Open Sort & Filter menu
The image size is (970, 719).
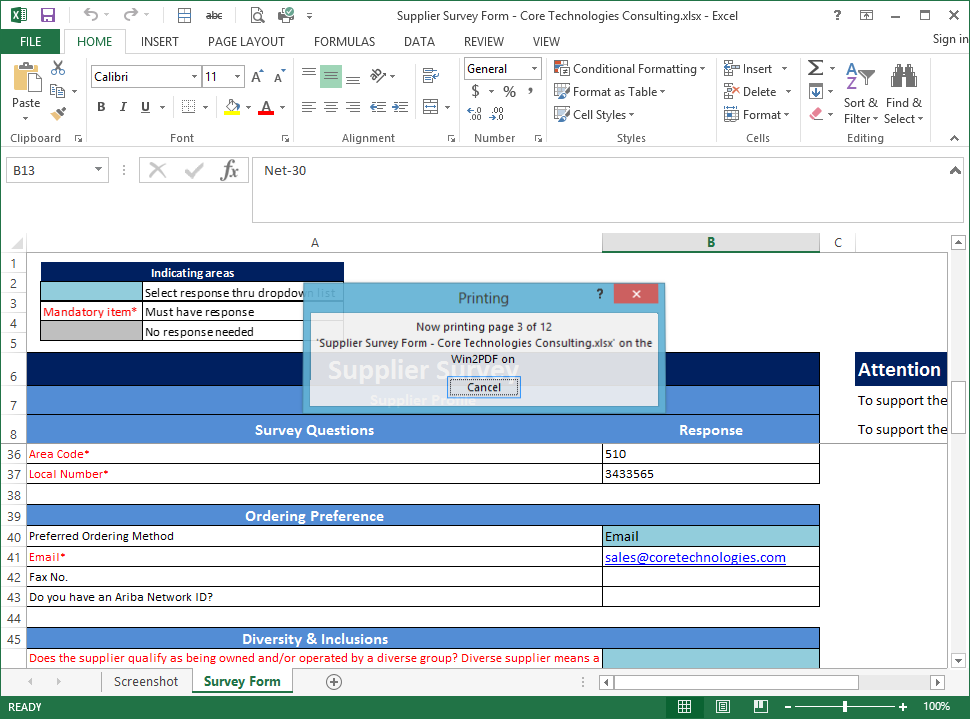[x=861, y=93]
